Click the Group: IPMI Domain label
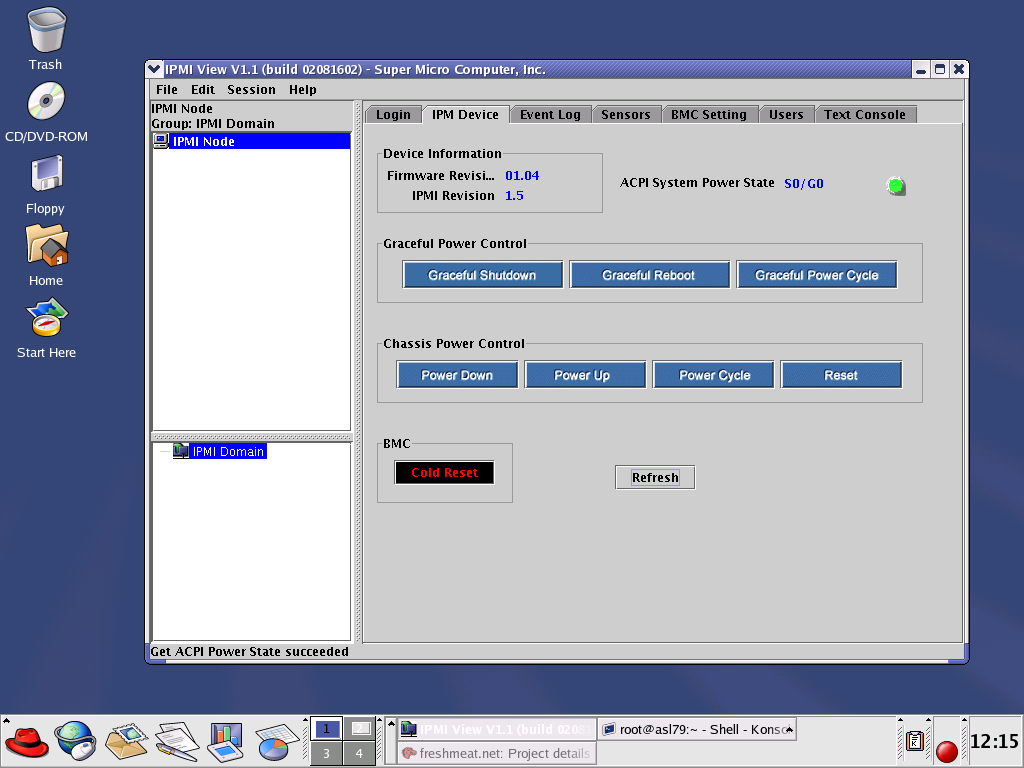Image resolution: width=1024 pixels, height=768 pixels. pyautogui.click(x=213, y=123)
